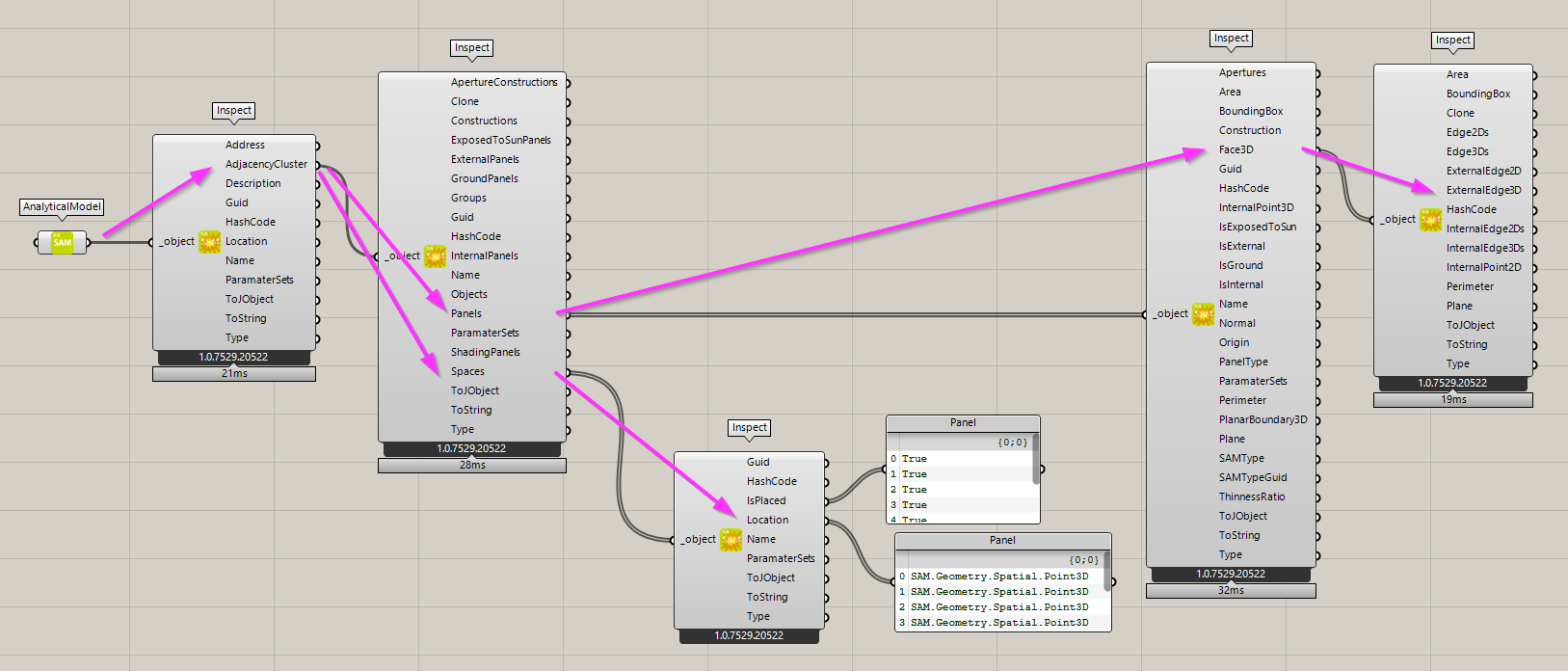Click Inspect label above the Apertures component
This screenshot has height=671, width=1568.
tap(1231, 39)
